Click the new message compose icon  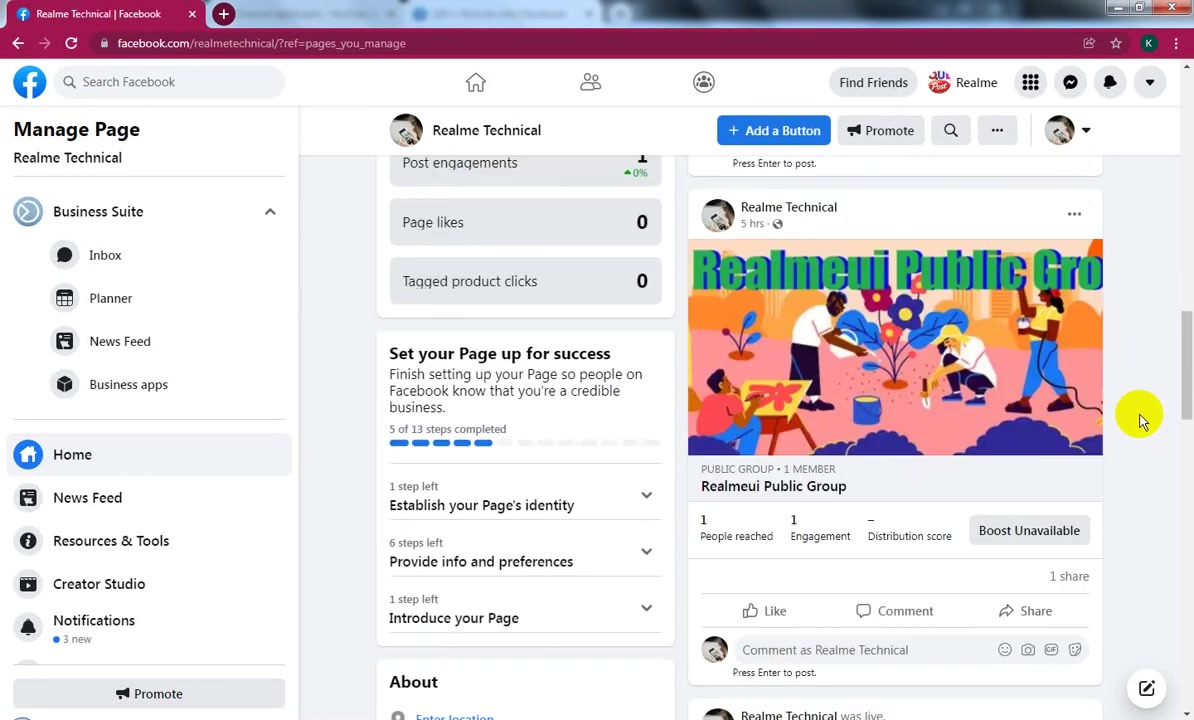[x=1146, y=689]
